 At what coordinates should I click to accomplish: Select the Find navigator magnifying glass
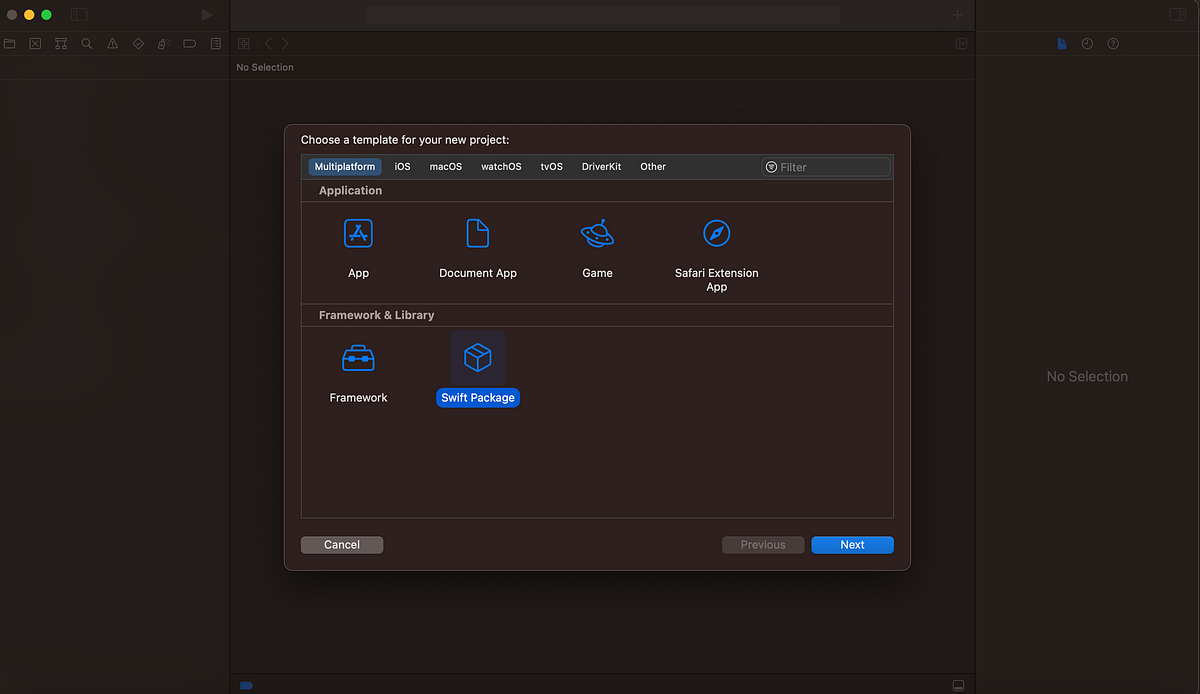click(x=86, y=43)
